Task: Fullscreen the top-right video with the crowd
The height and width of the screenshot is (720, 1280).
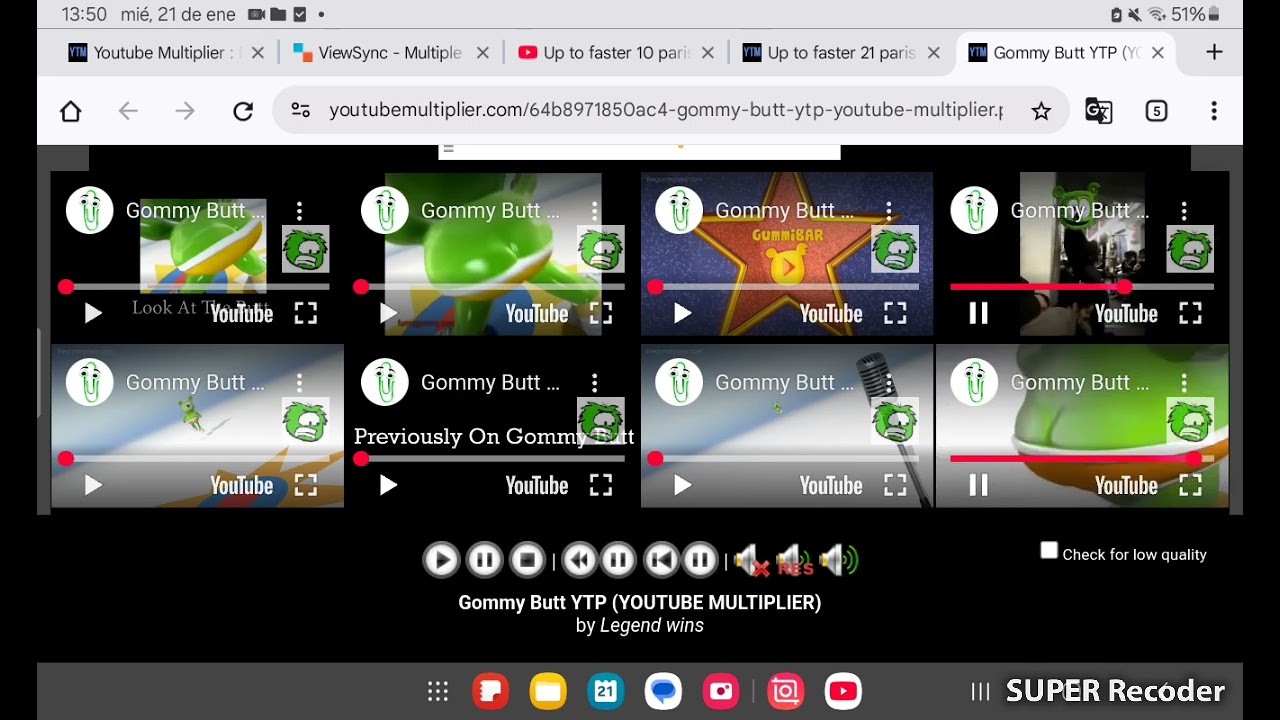Action: tap(1190, 314)
